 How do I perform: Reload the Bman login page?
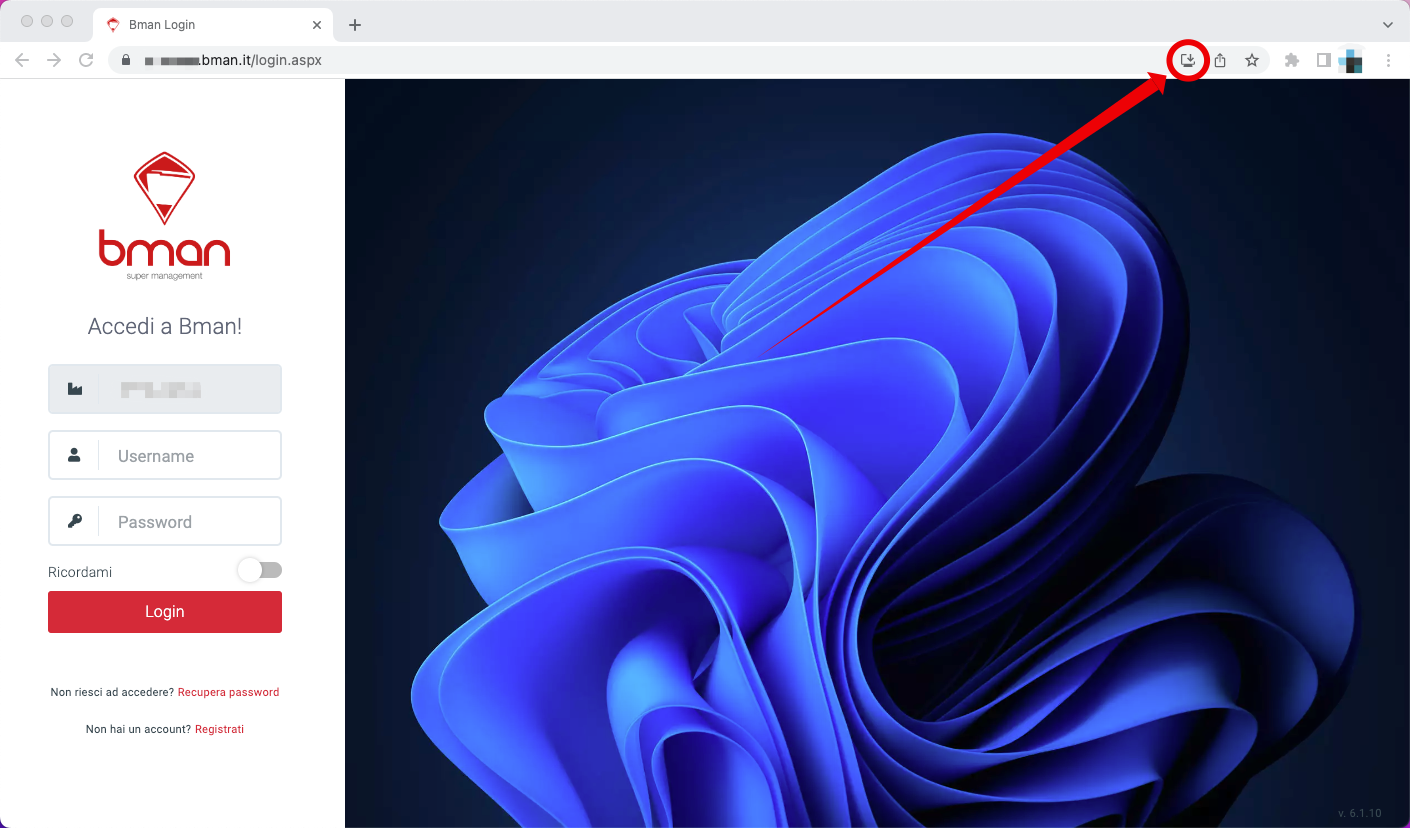coord(86,60)
